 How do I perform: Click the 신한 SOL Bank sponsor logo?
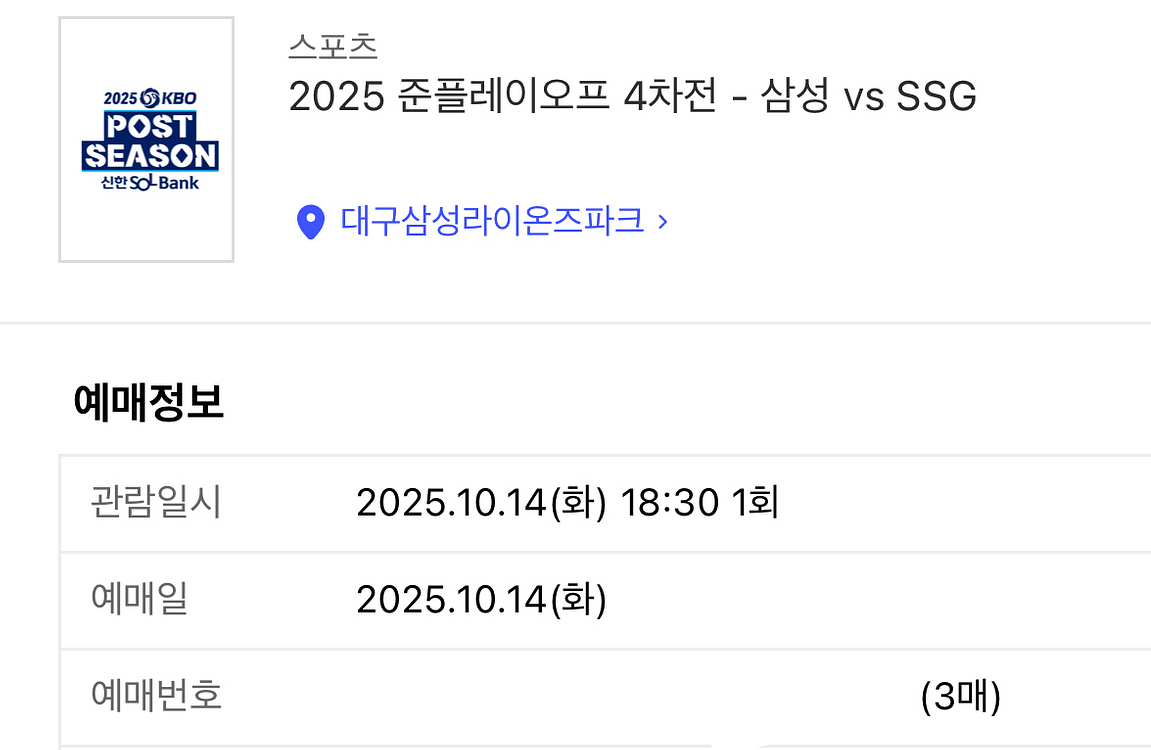[150, 184]
